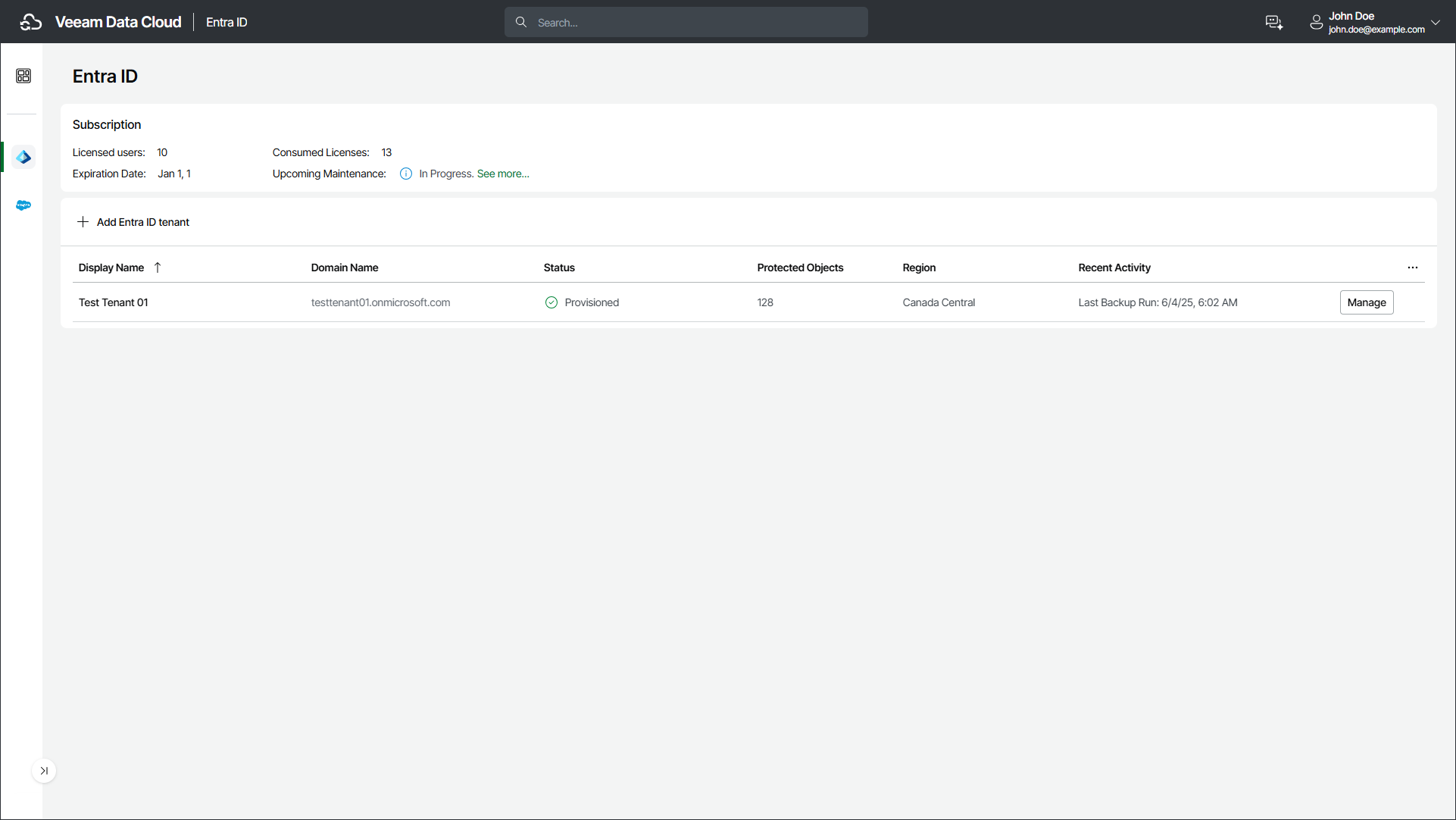Click the Canada Central region cell
Viewport: 1456px width, 820px height.
939,302
